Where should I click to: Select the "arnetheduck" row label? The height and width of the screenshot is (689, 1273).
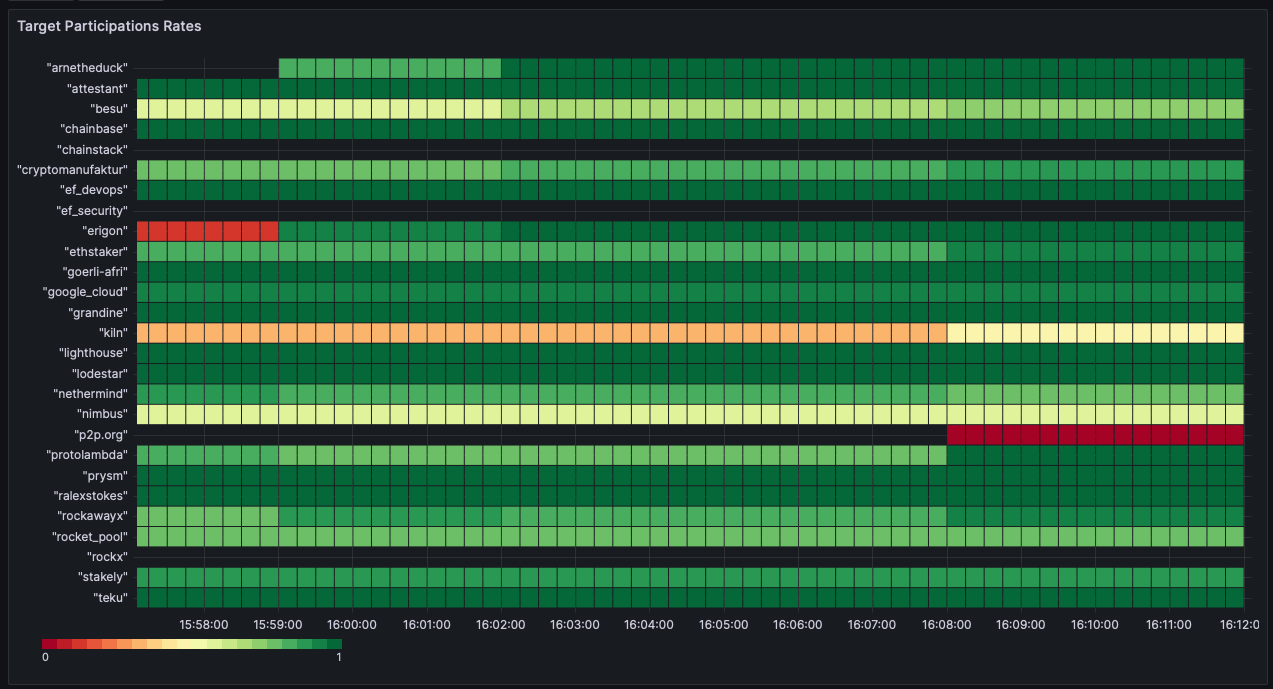click(x=87, y=68)
